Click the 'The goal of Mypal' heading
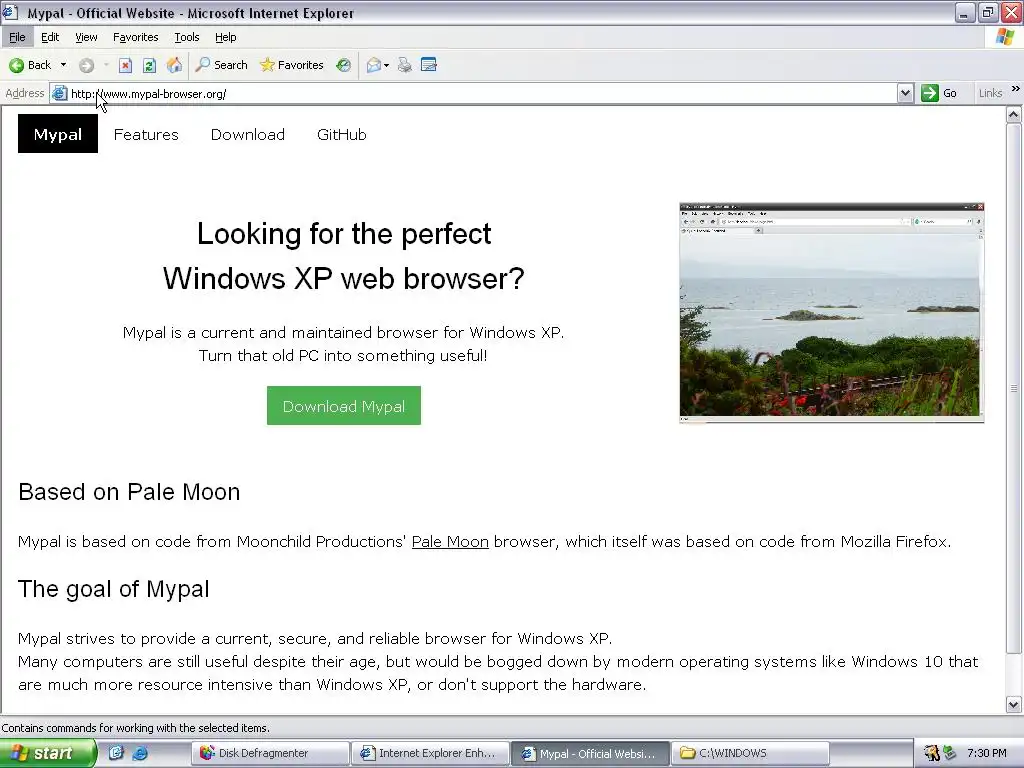1024x768 pixels. tap(114, 589)
